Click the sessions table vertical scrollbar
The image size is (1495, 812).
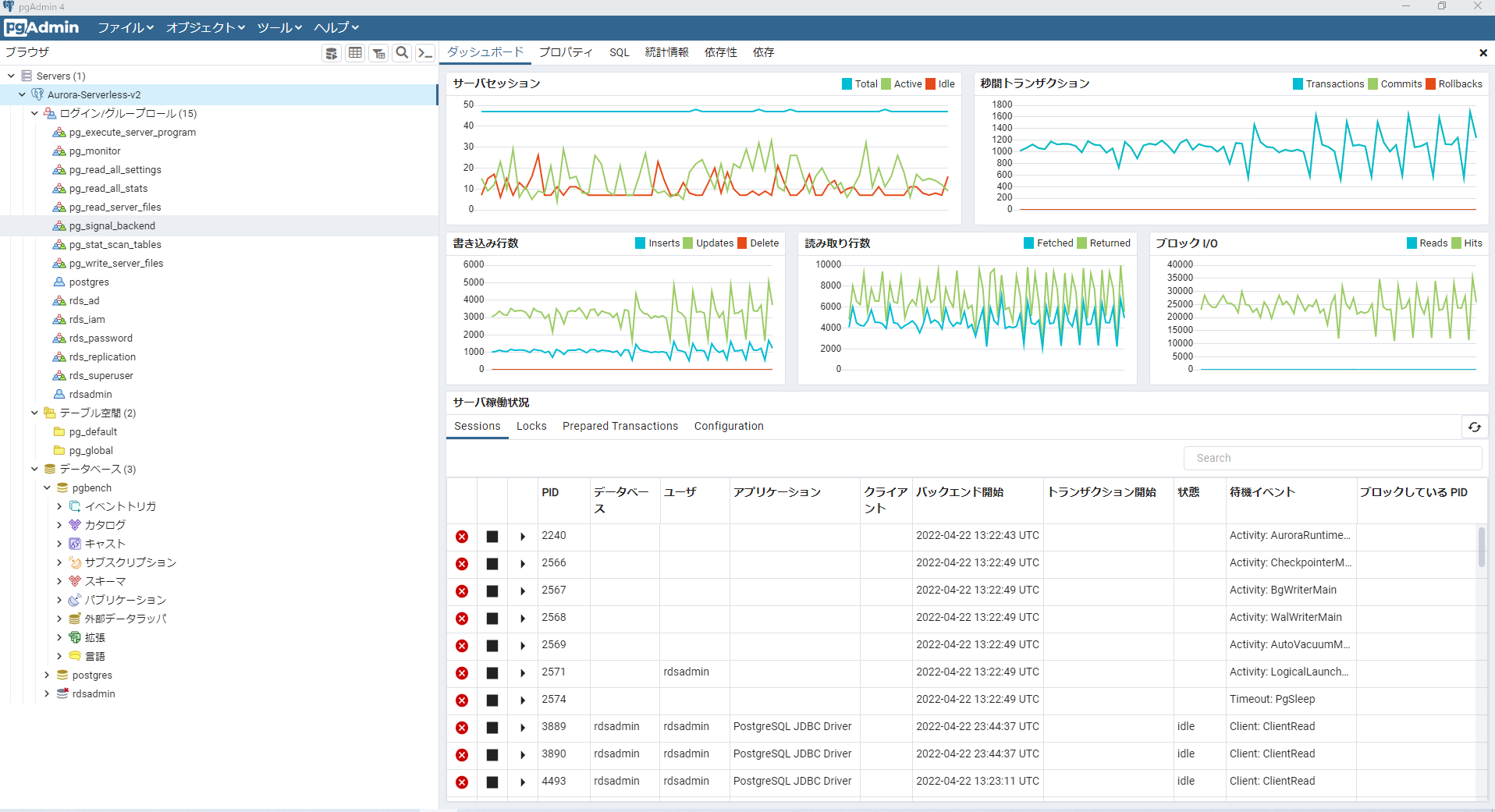(x=1481, y=546)
